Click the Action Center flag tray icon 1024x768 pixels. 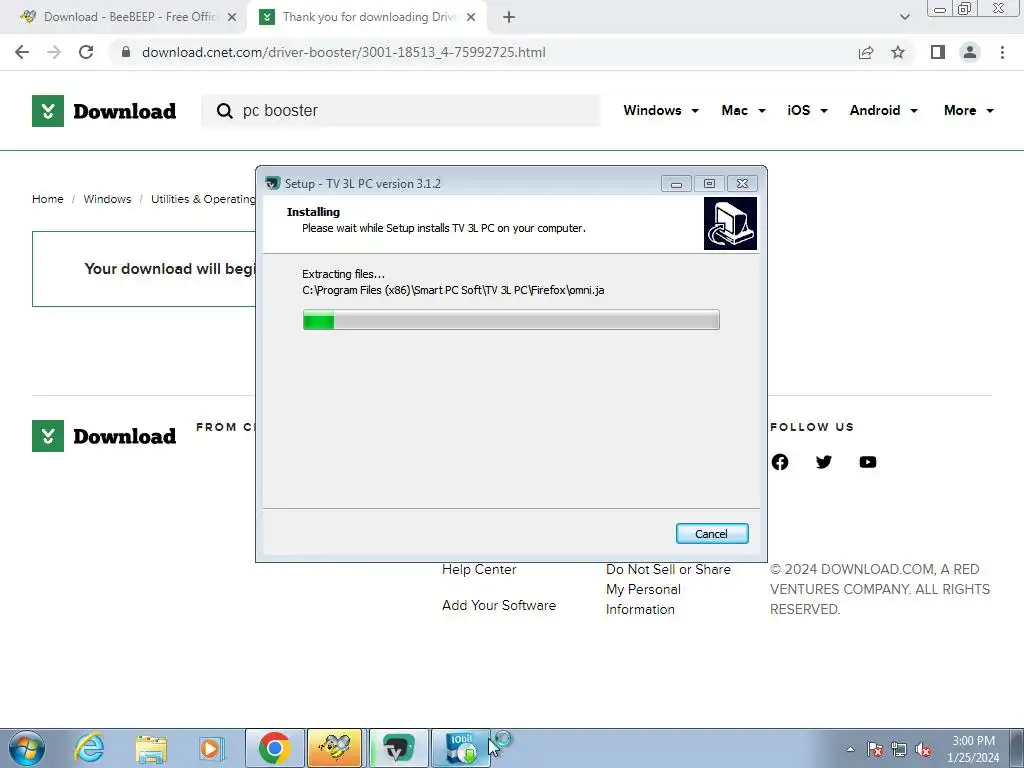click(875, 749)
